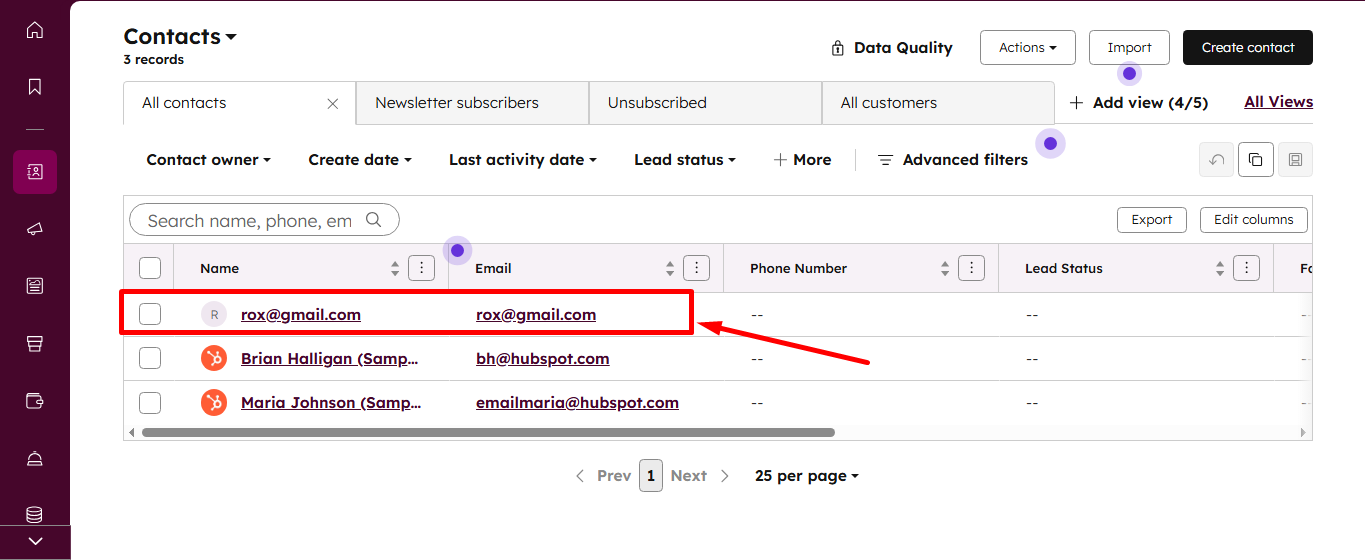The image size is (1365, 560).
Task: Open the Content newspaper icon in the sidebar
Action: pyautogui.click(x=35, y=286)
